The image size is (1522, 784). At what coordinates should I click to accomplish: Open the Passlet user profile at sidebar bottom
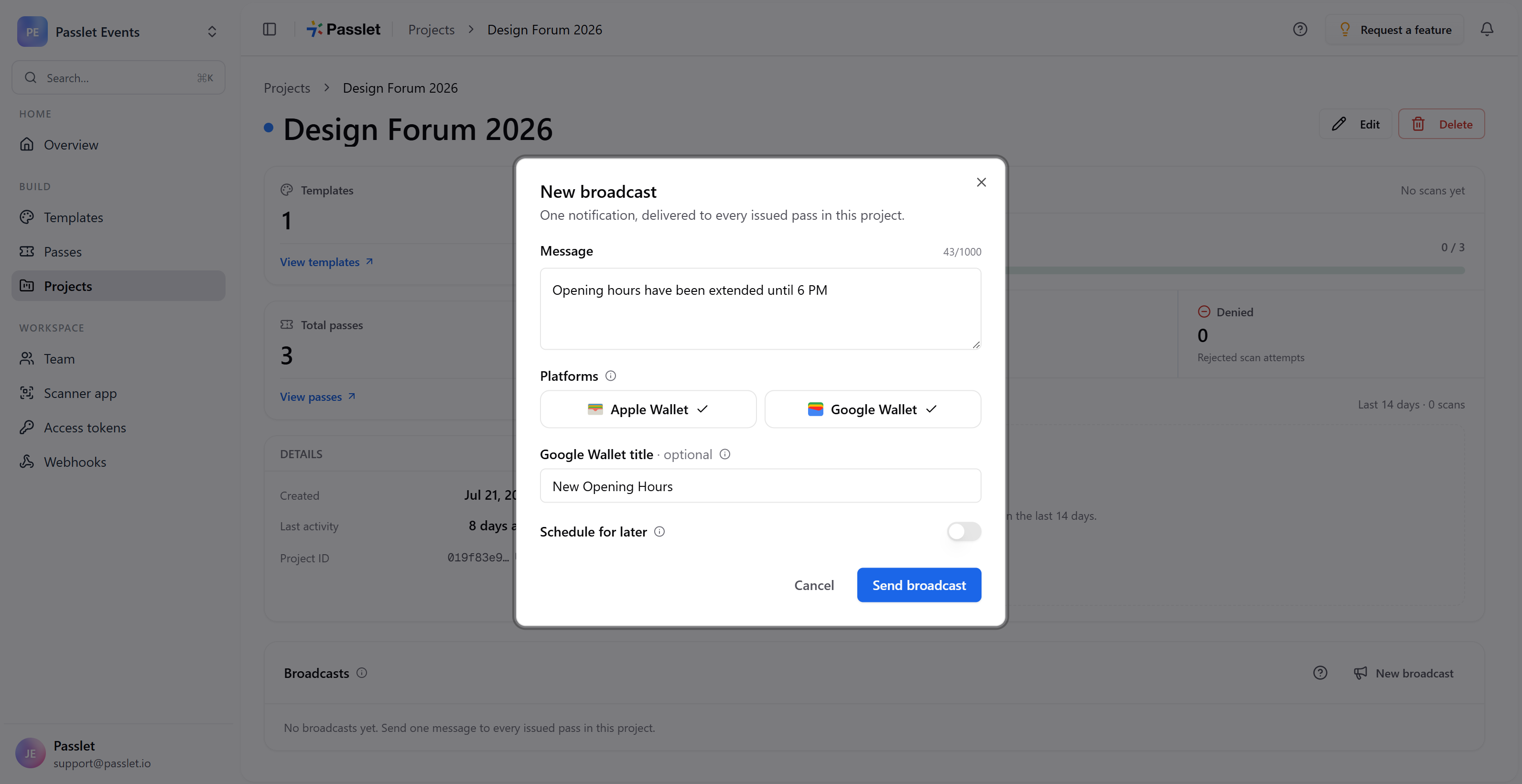[x=118, y=753]
